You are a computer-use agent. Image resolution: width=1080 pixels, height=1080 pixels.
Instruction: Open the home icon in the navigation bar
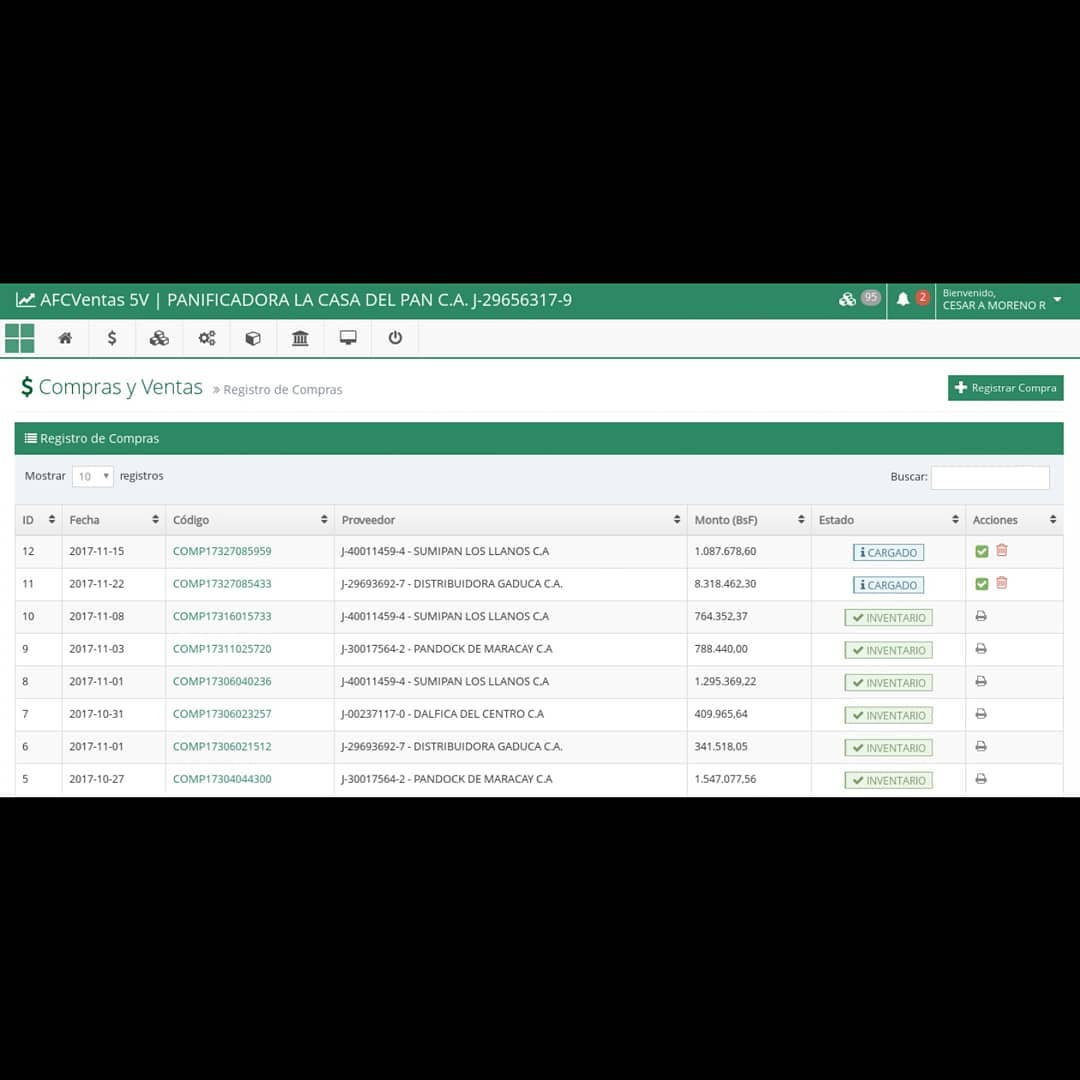(x=65, y=338)
